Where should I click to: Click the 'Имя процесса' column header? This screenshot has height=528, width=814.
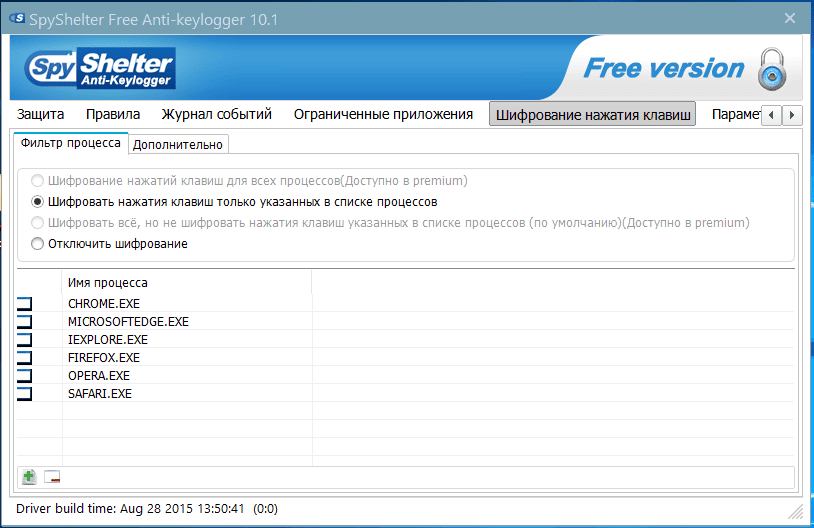point(187,282)
